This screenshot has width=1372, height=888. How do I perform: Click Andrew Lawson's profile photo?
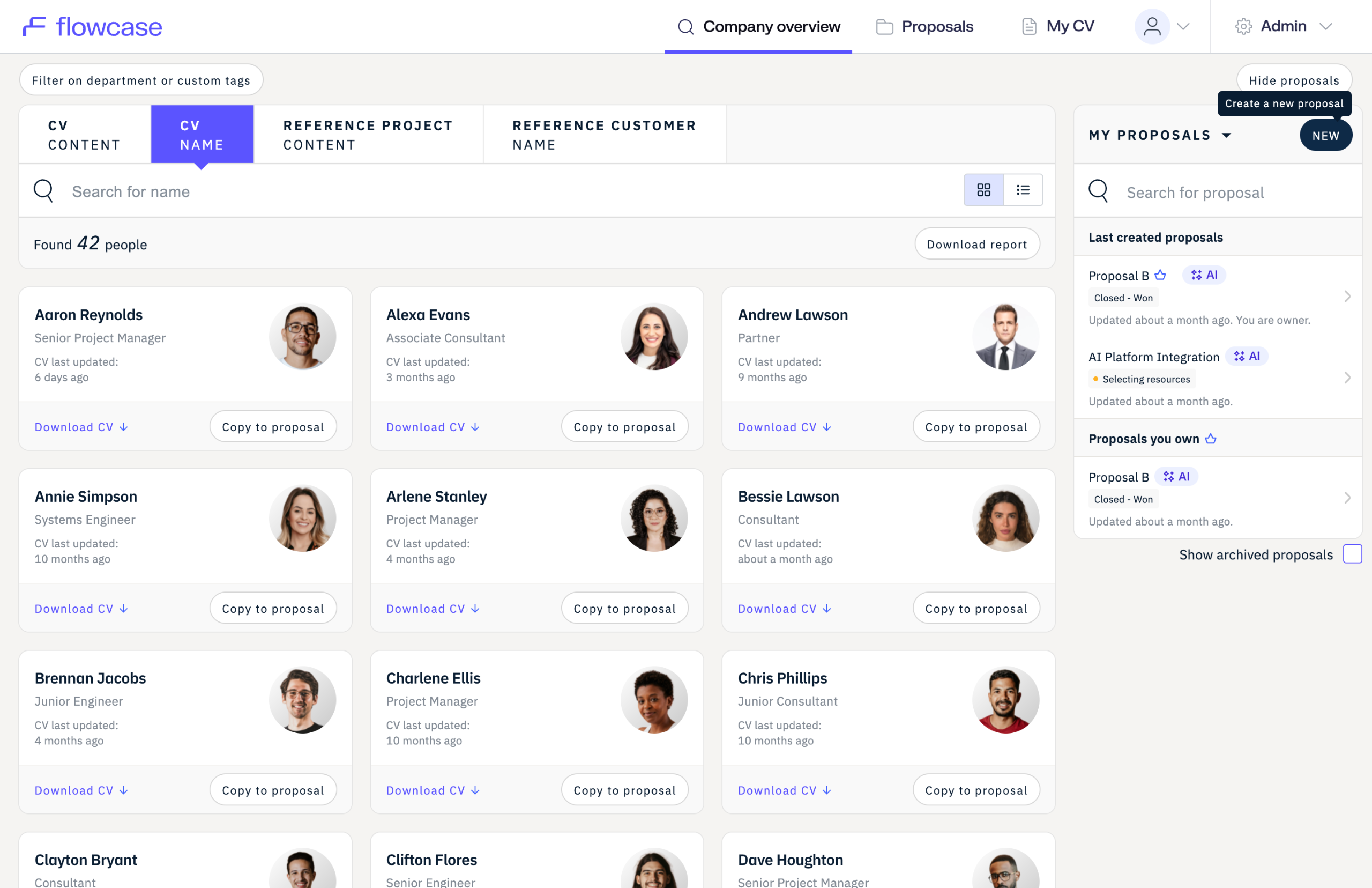(x=1005, y=337)
